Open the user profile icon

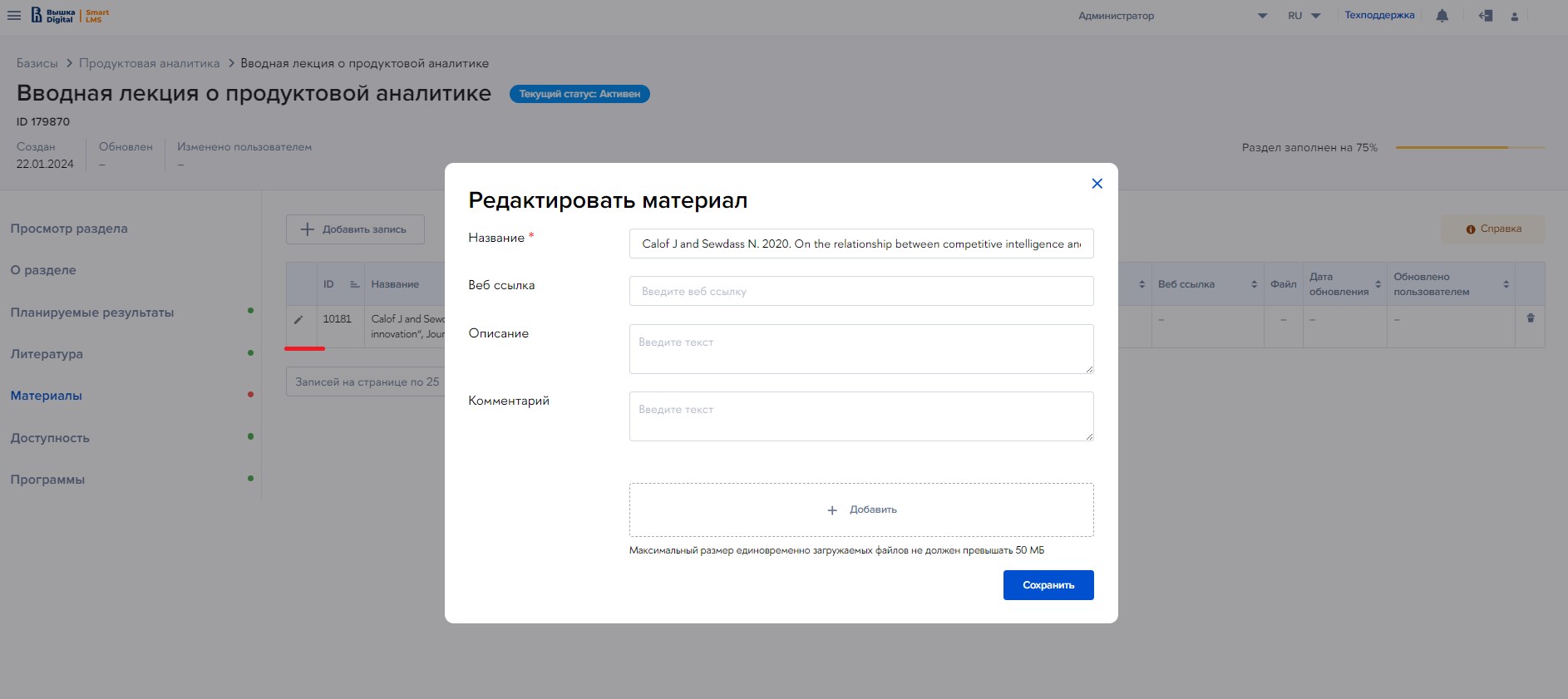[x=1515, y=17]
